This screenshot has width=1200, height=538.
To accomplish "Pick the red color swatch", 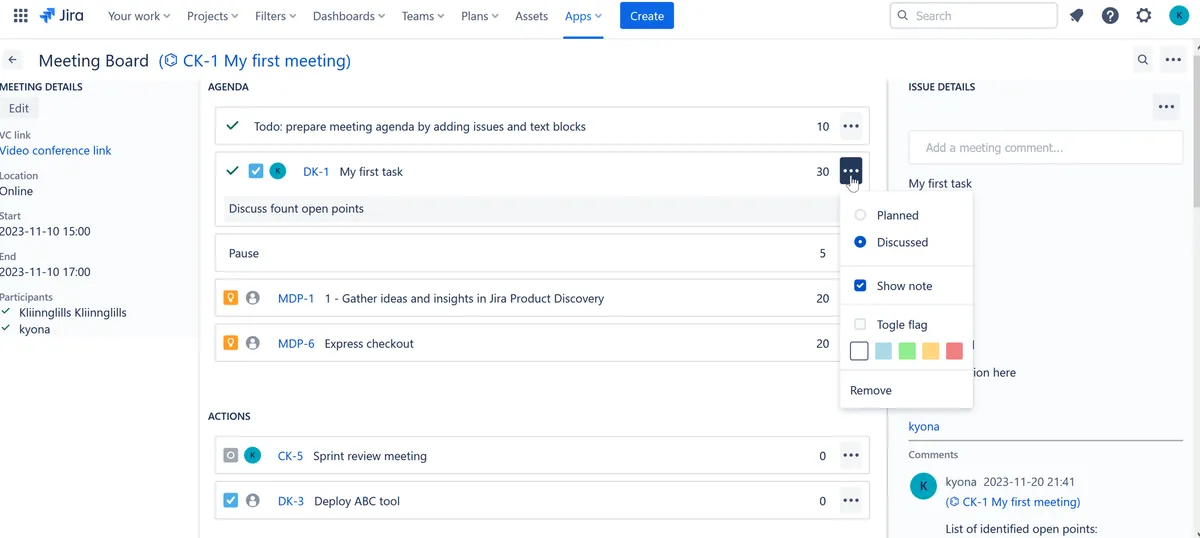I will click(955, 351).
